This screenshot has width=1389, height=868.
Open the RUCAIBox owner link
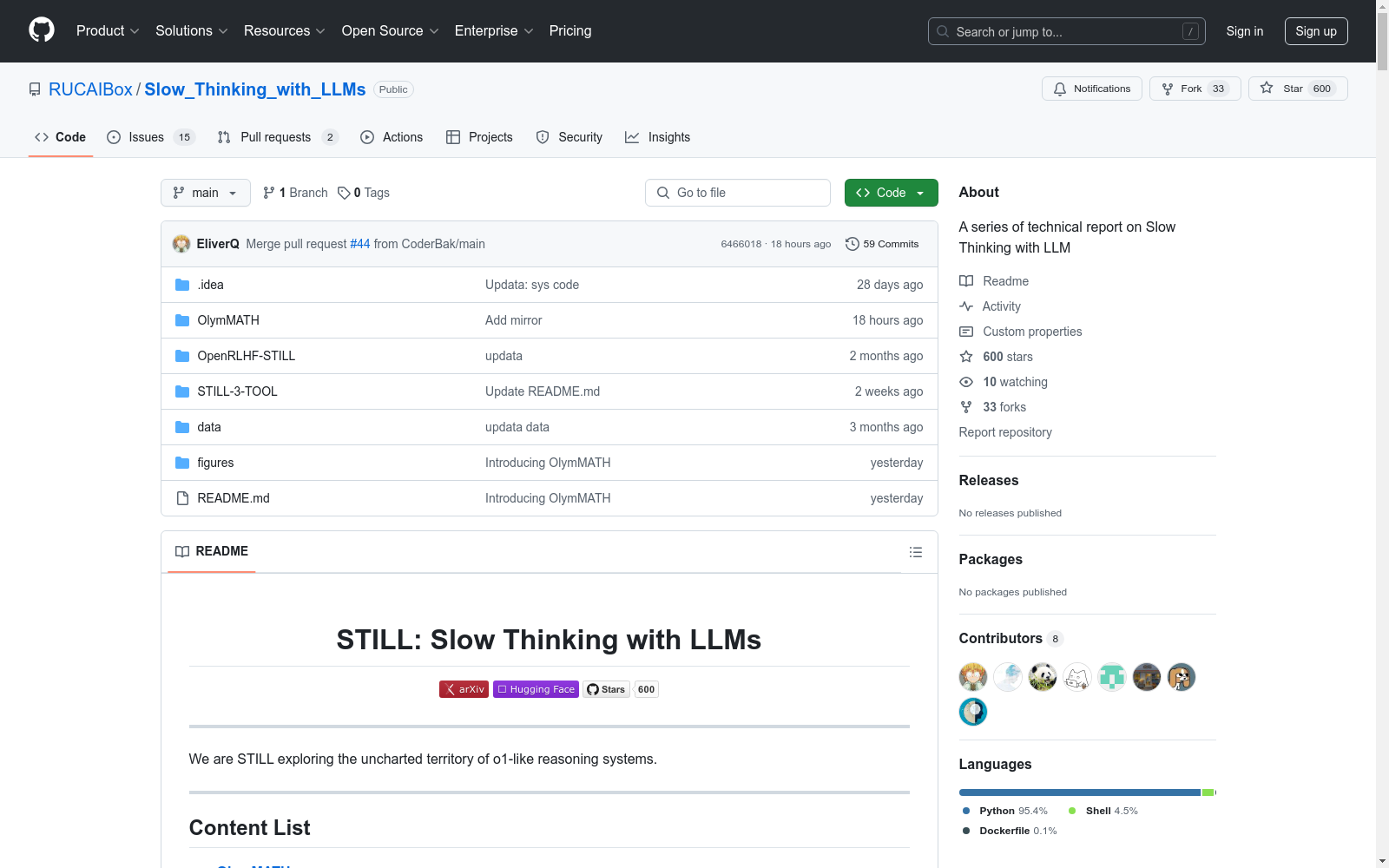(90, 89)
